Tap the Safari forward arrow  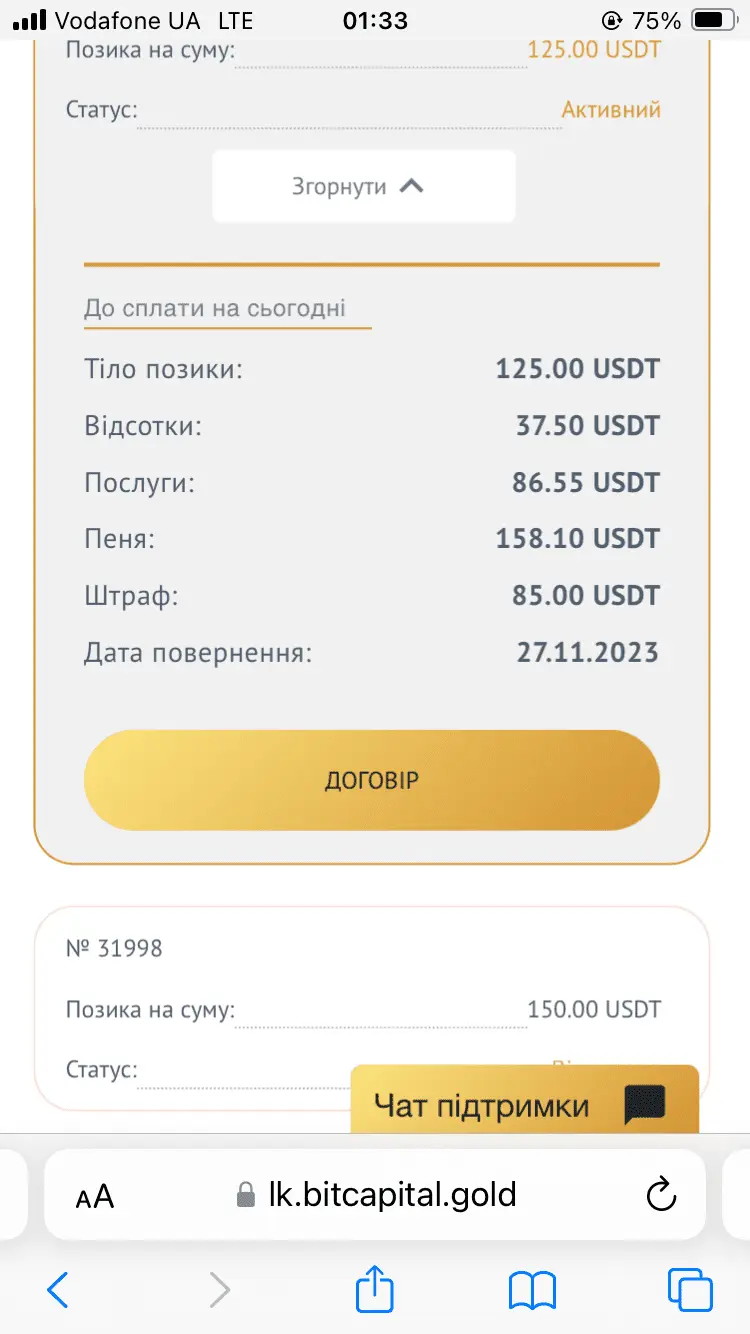pos(219,1291)
